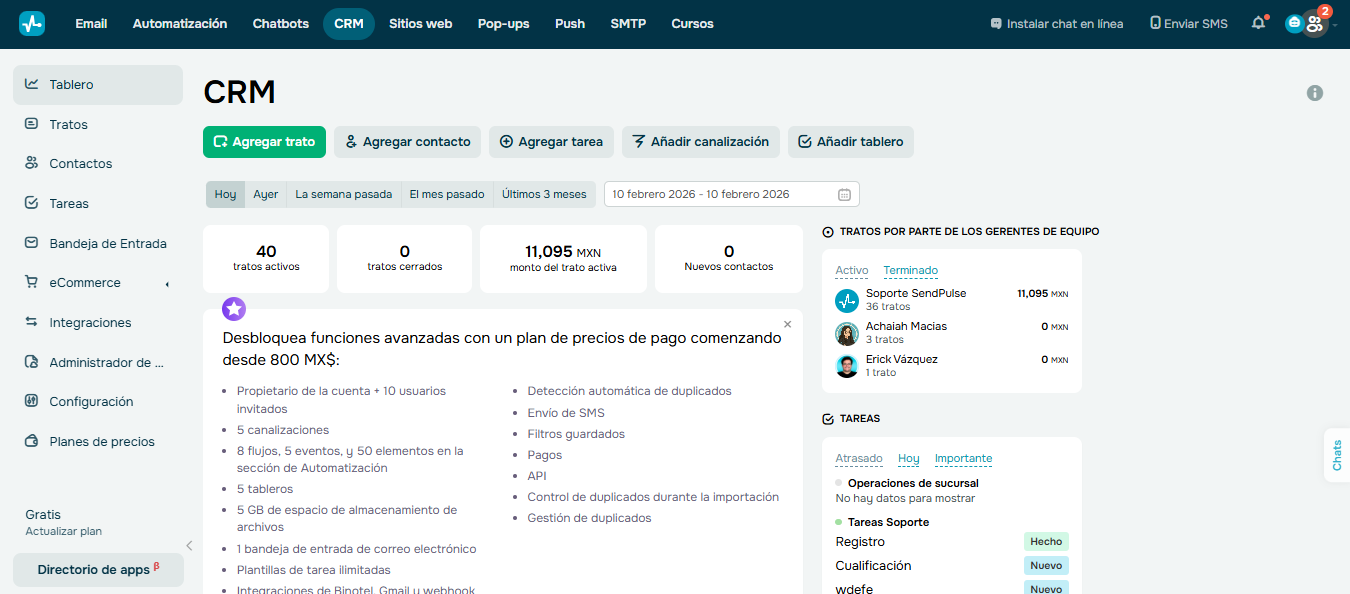Close the upgrade promo banner
1350x594 pixels.
click(787, 324)
